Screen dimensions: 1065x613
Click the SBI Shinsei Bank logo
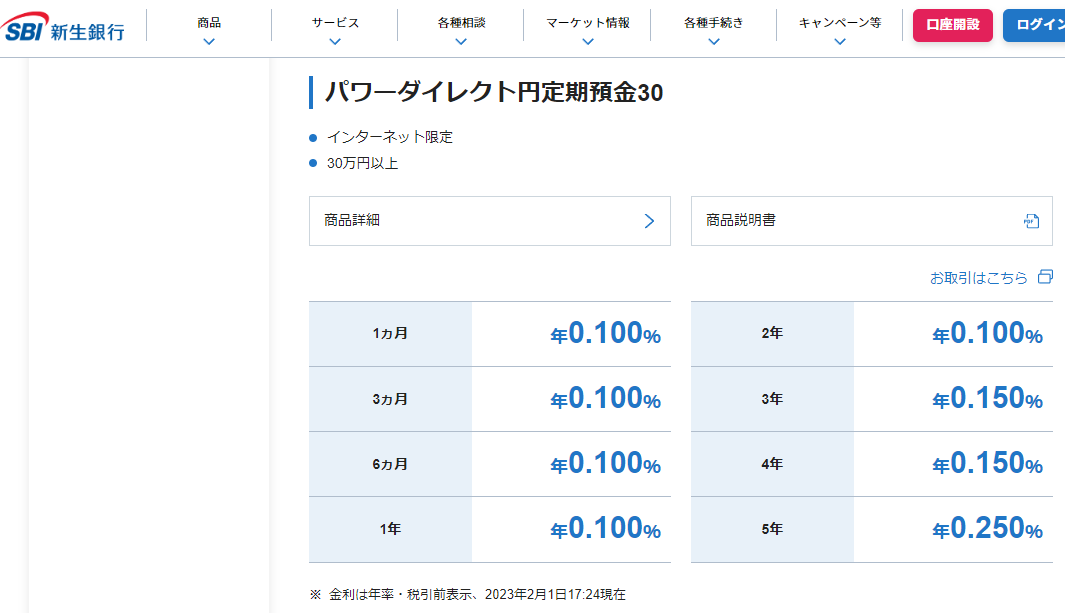coord(62,27)
